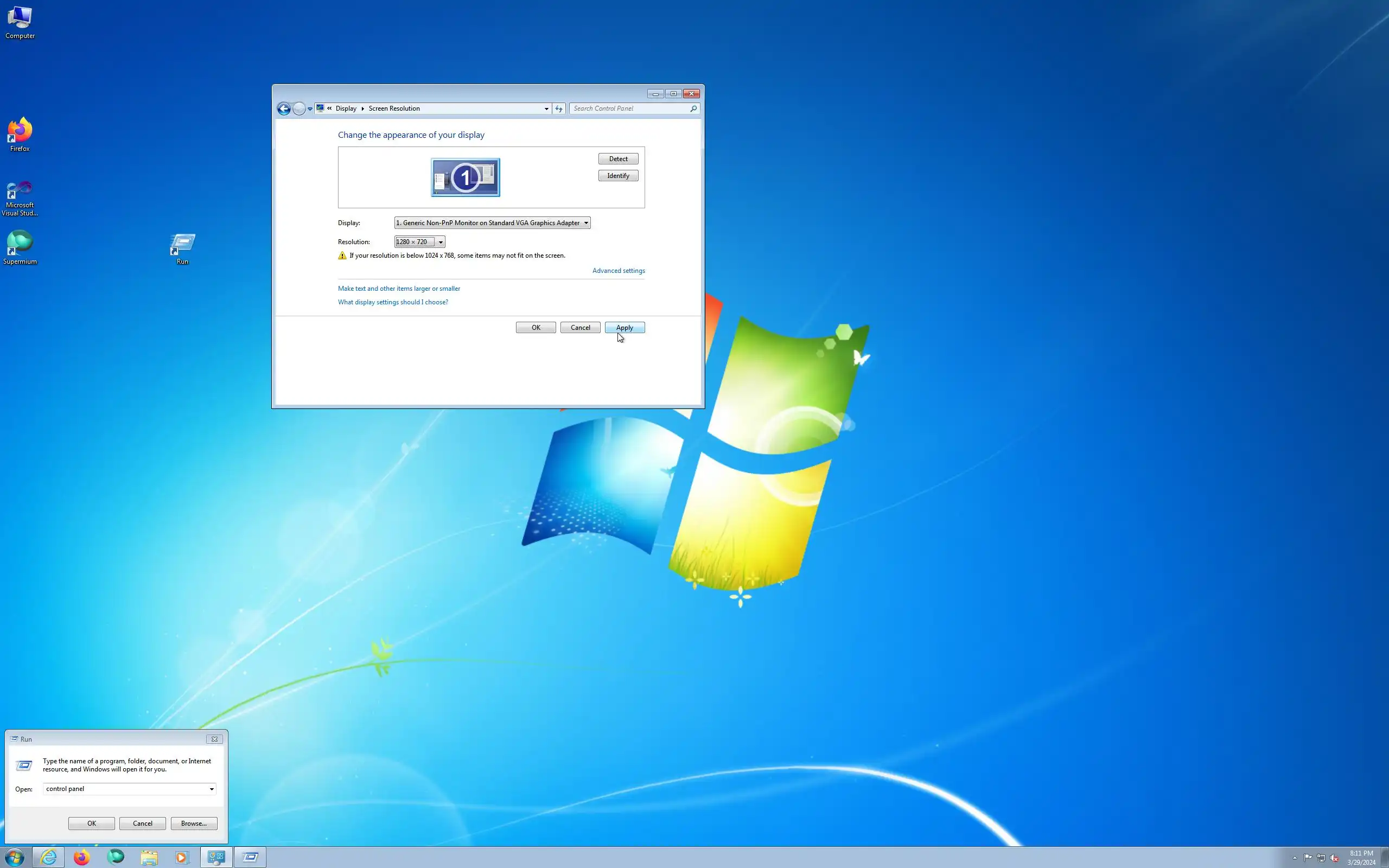Click the back arrow in Screen Resolution window
This screenshot has height=868, width=1389.
284,108
